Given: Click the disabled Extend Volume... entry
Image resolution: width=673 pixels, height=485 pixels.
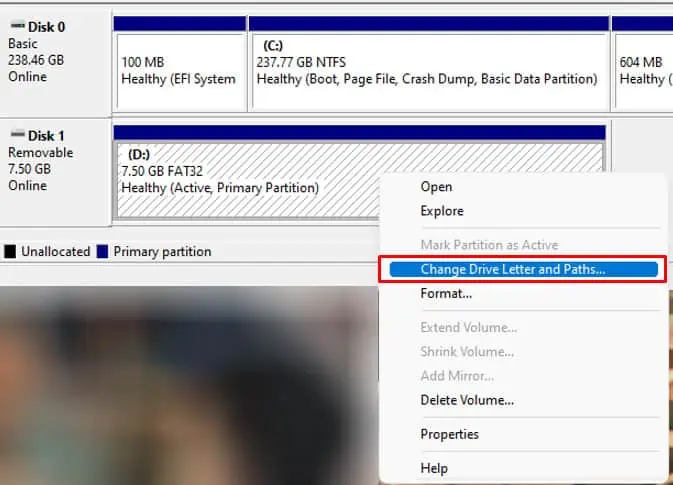Looking at the screenshot, I should [x=469, y=327].
